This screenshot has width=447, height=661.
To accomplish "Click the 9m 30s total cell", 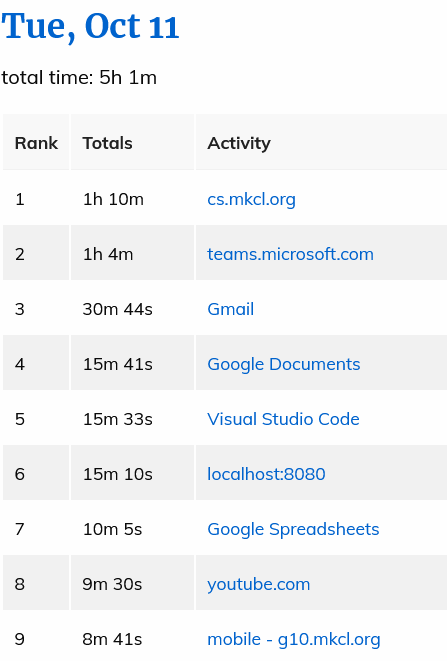I will 132,584.
